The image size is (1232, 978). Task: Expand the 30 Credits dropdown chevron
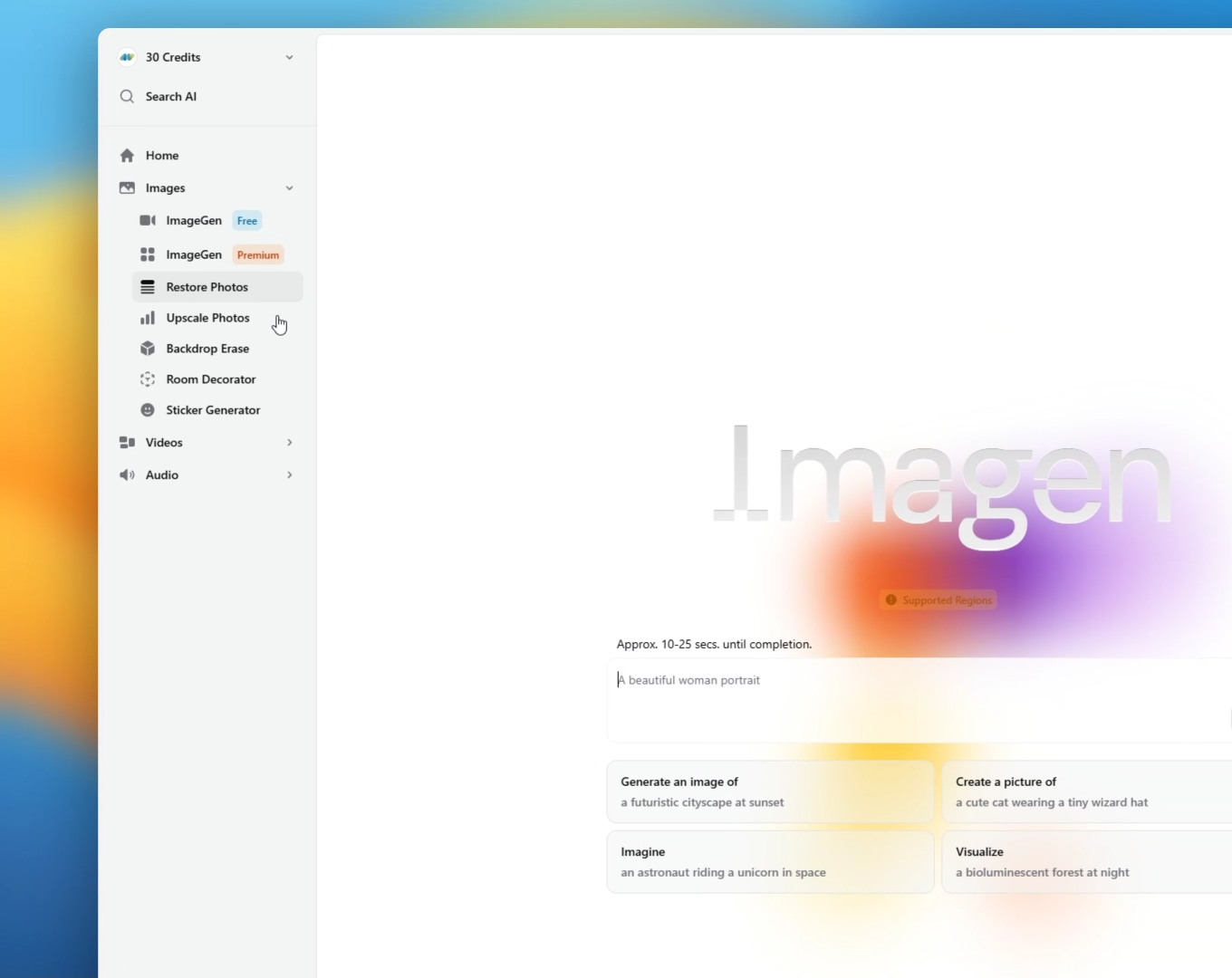click(289, 57)
